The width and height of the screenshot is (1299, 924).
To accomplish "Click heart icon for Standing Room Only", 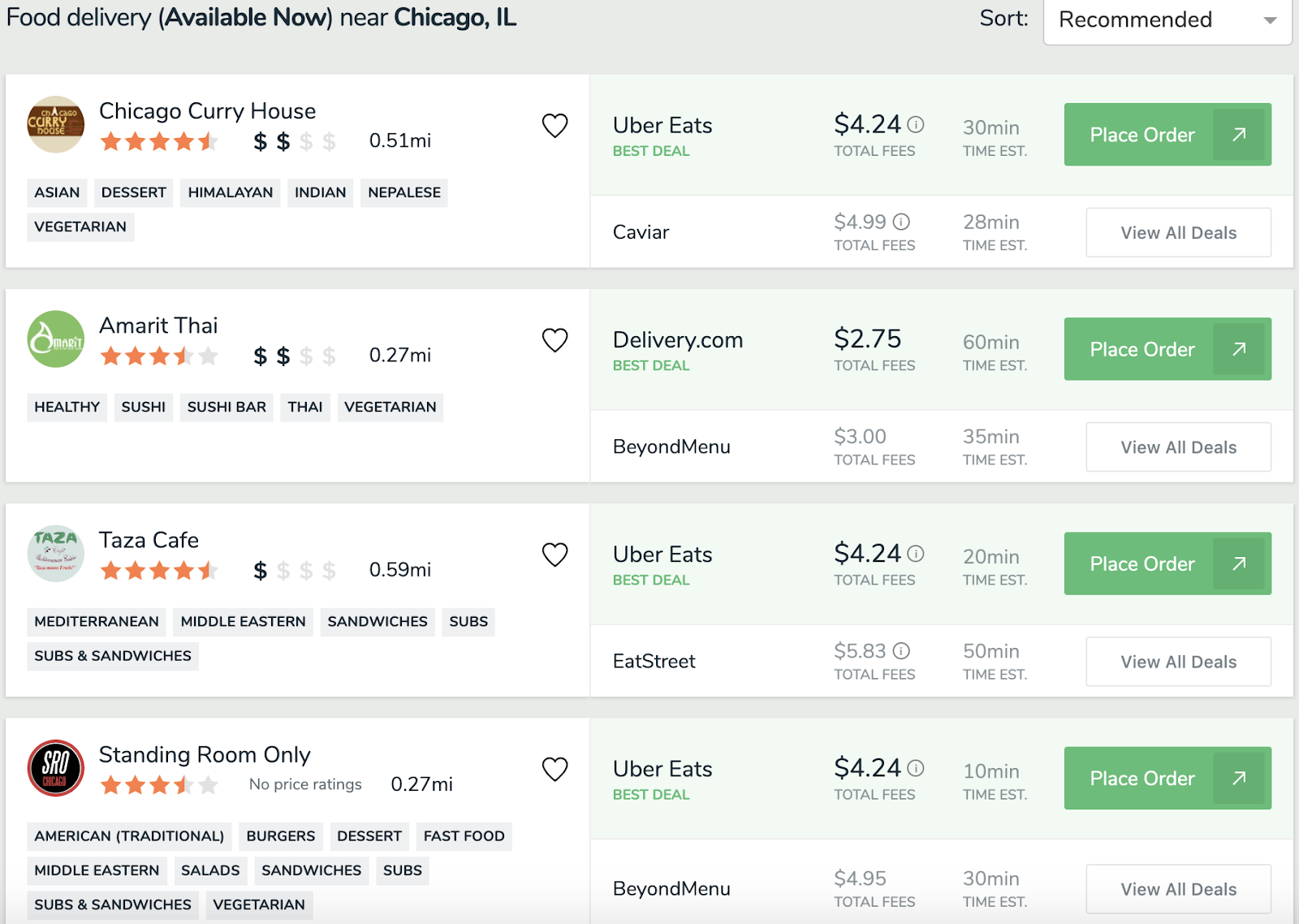I will (555, 769).
